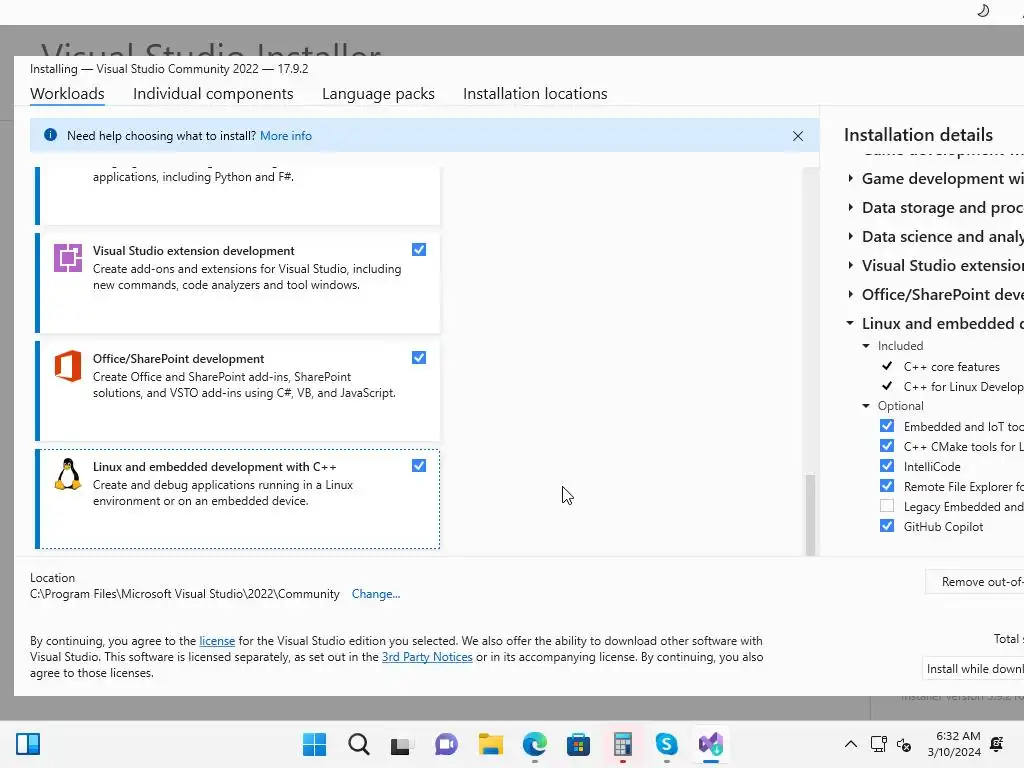This screenshot has height=768, width=1024.
Task: Open Teams Chat from taskbar
Action: [446, 744]
